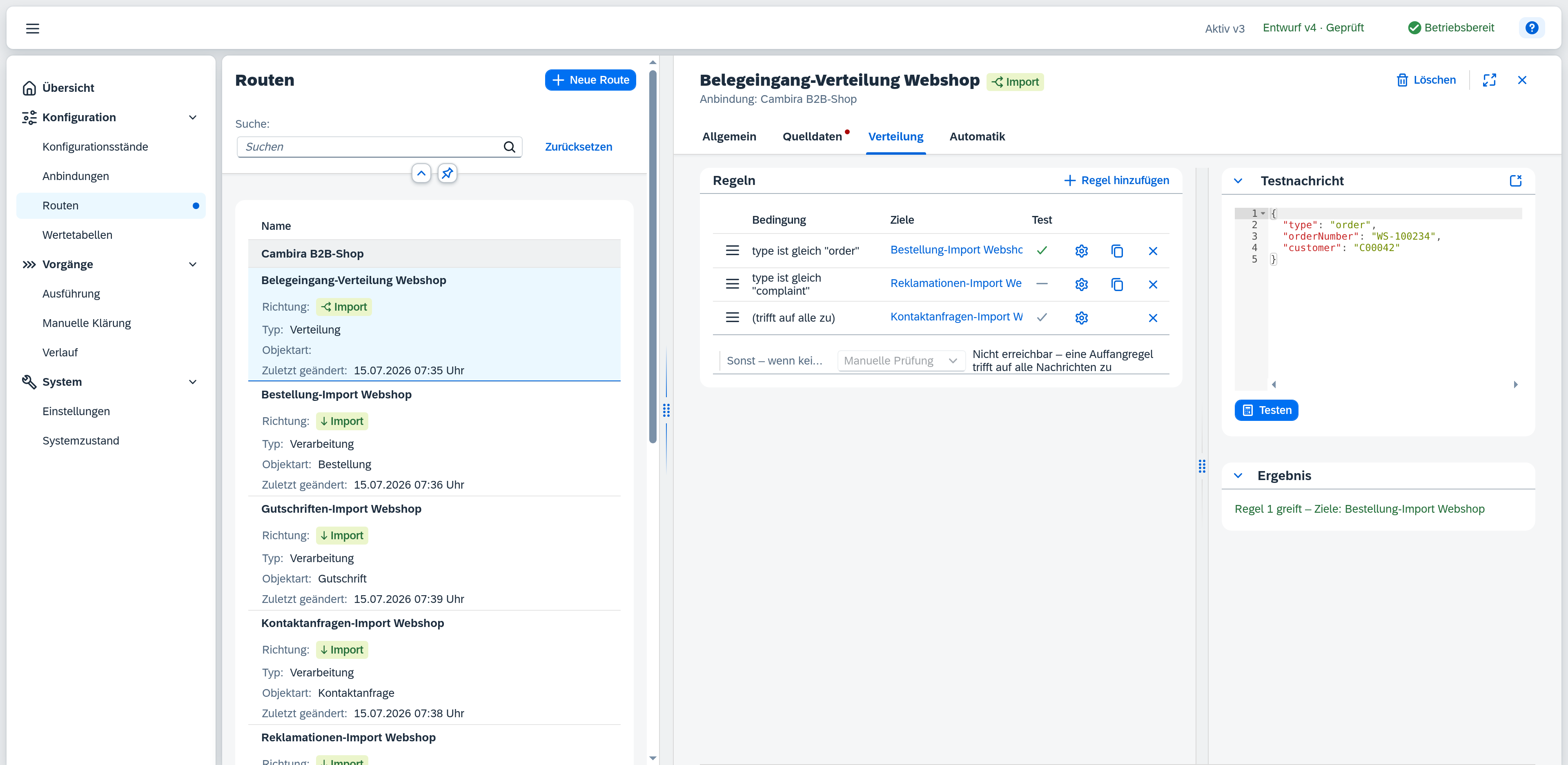Screen dimensions: 1568x765
Task: Open Wertetabellen in the sidebar
Action: point(111,235)
